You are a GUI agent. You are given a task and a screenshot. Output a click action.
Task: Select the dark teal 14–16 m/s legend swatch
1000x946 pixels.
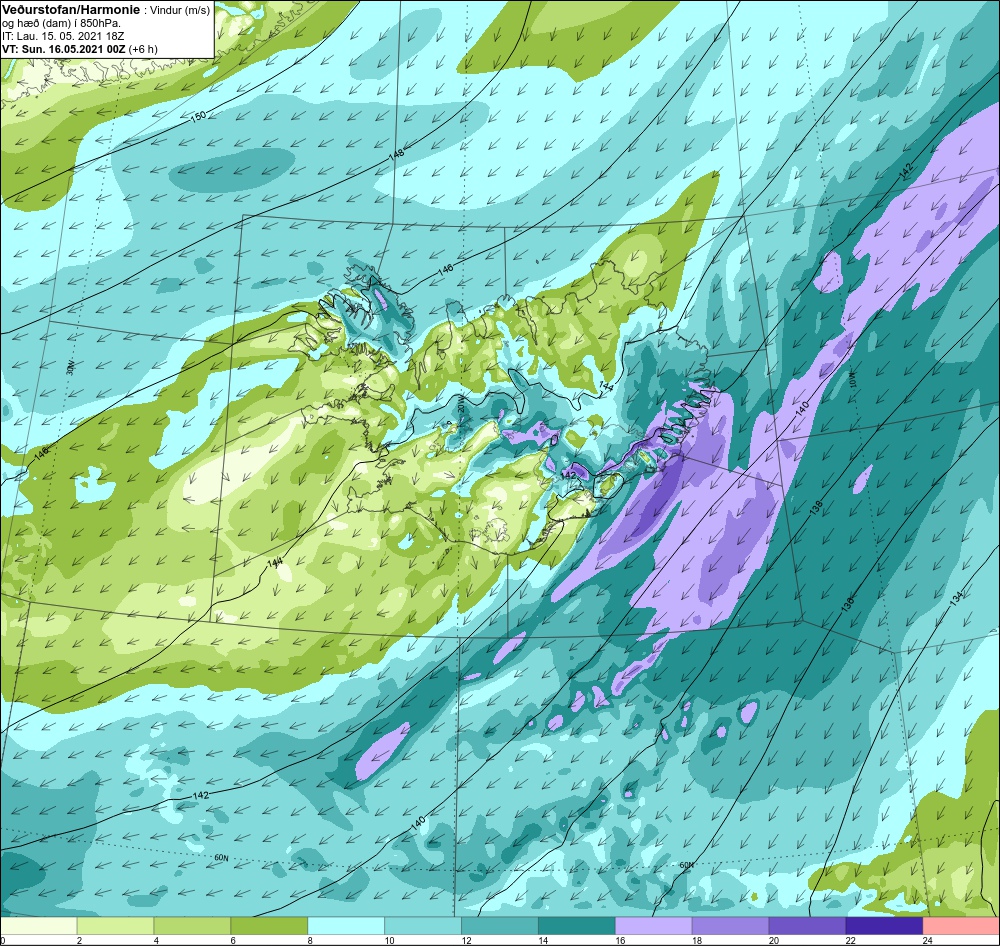click(x=577, y=926)
